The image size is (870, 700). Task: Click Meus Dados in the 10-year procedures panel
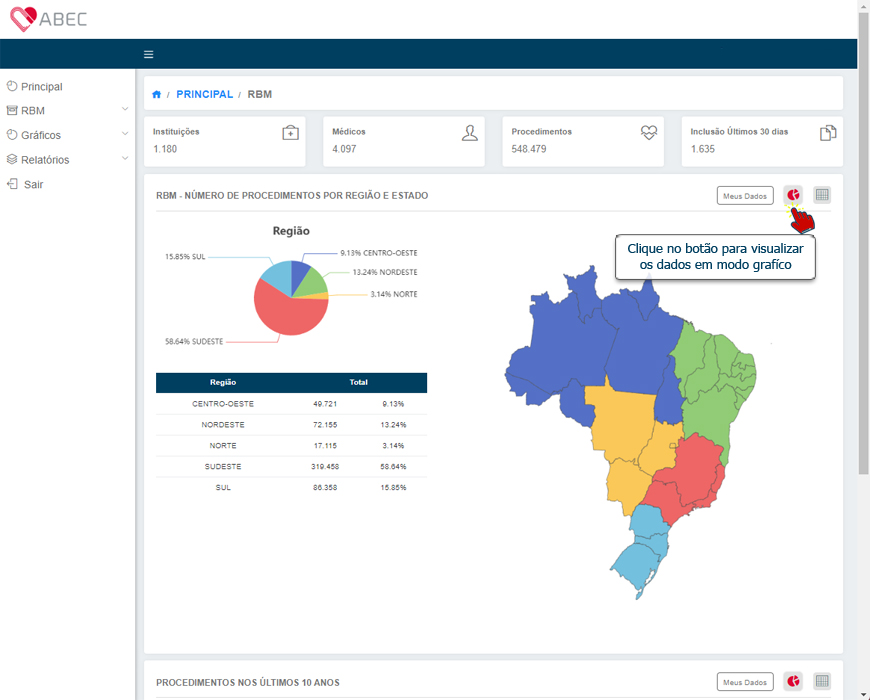[745, 682]
